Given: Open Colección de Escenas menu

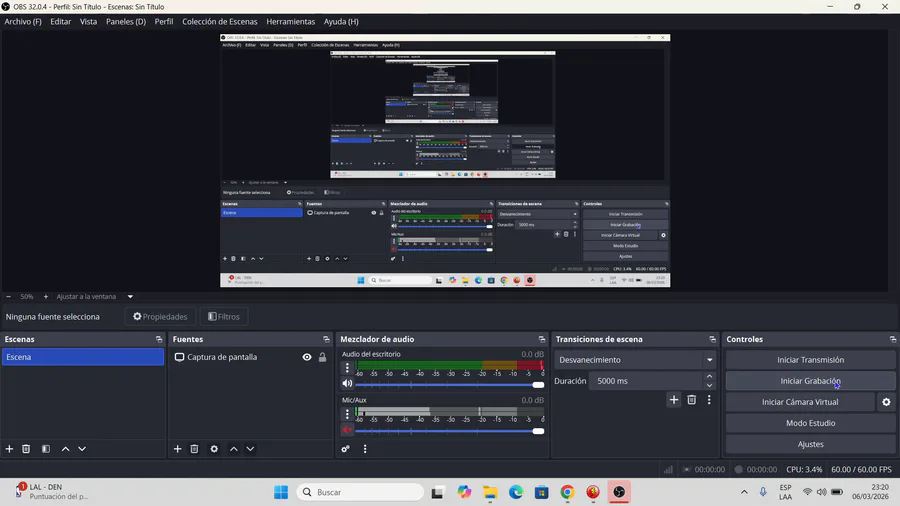Looking at the screenshot, I should coord(220,21).
